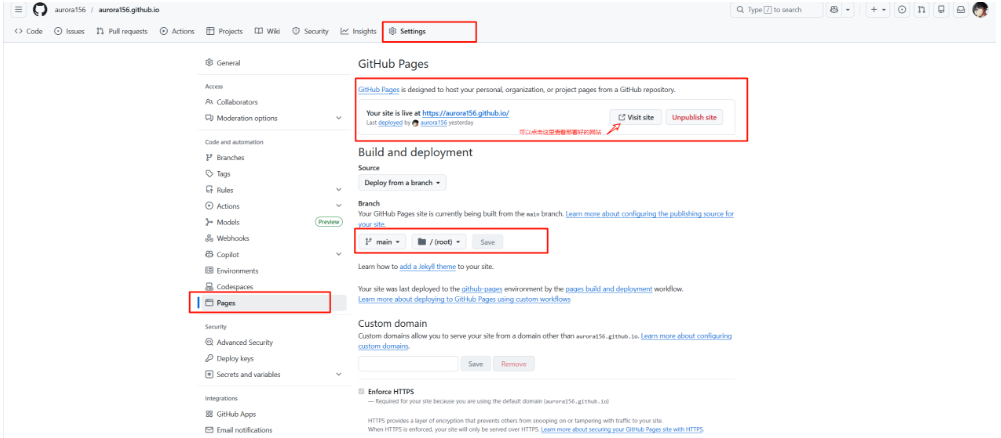Open the main branch selector dropdown

coord(382,242)
